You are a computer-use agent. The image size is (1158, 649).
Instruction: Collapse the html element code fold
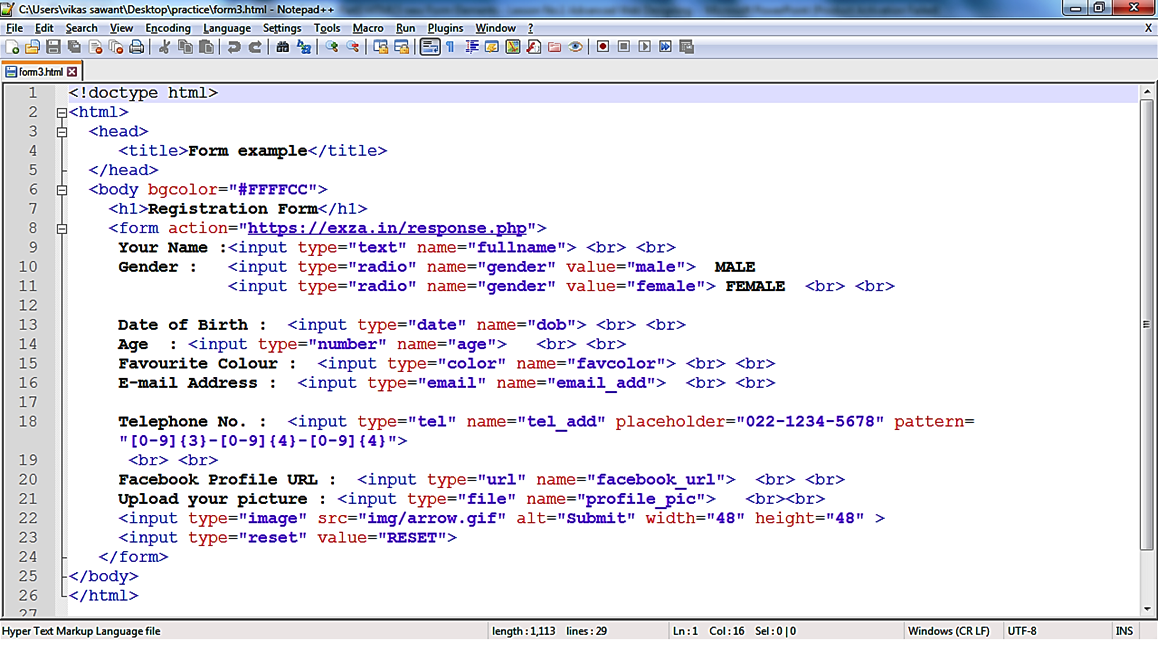click(62, 112)
